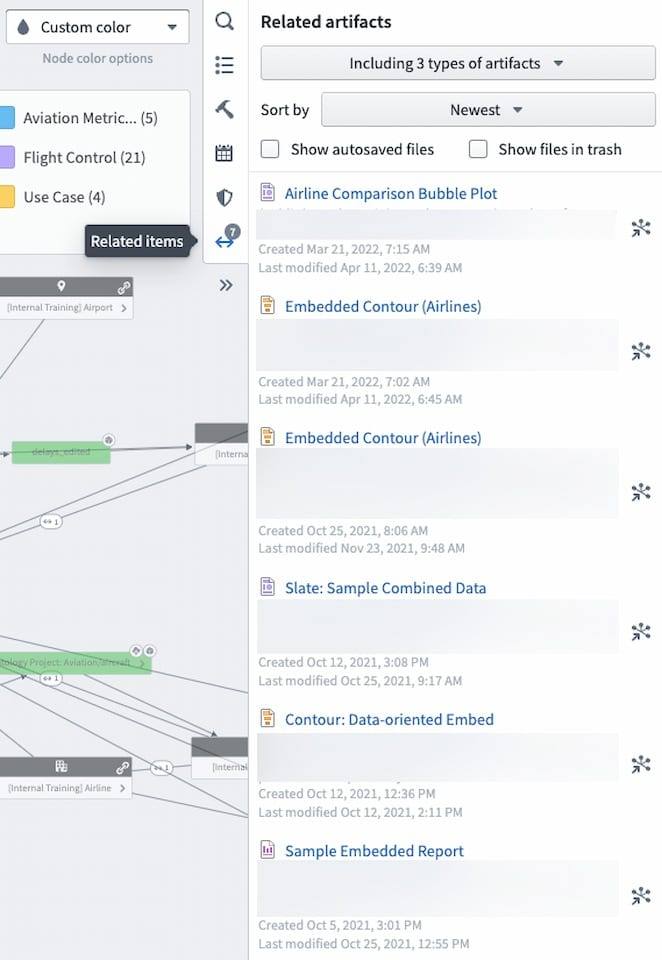662x960 pixels.
Task: Enable Show autosaved files checkbox
Action: tap(270, 149)
